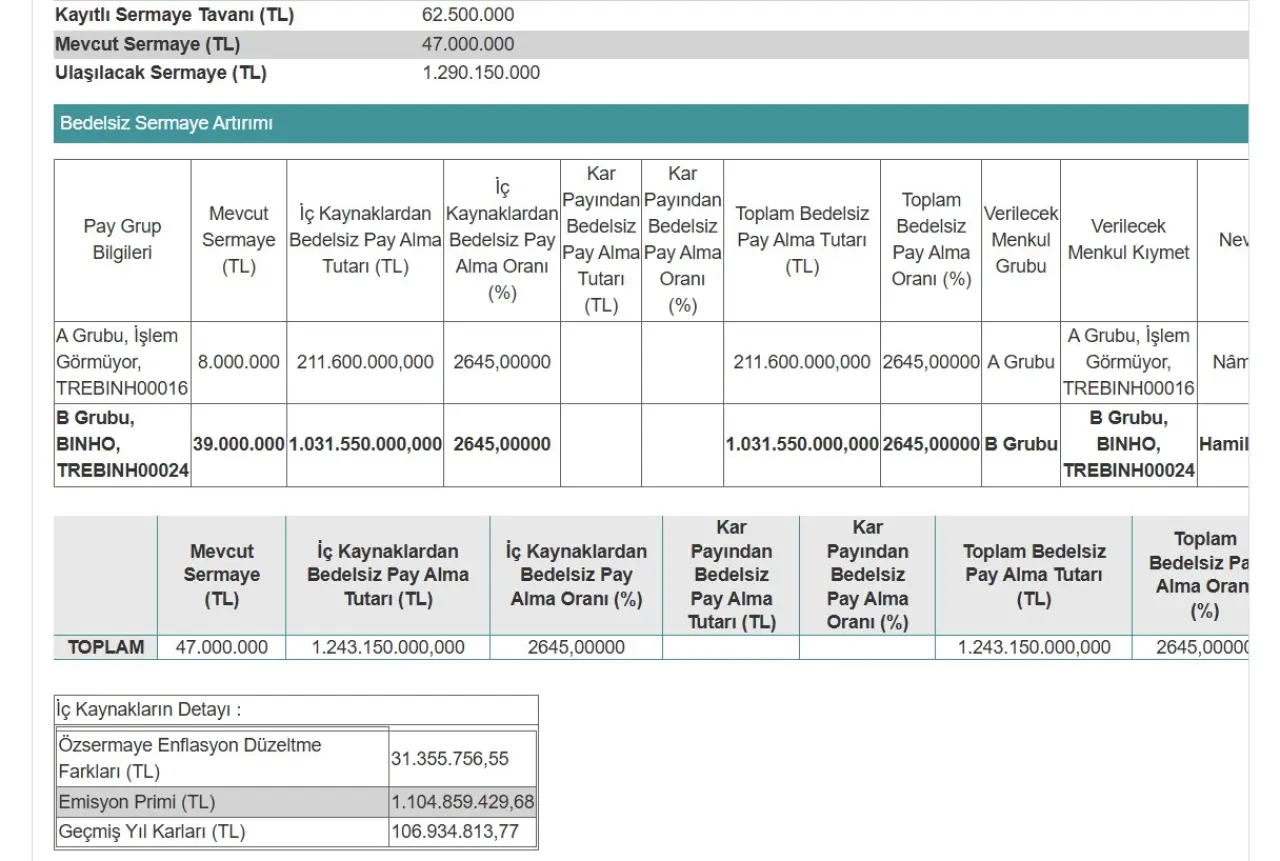Select the Geçmiş Yıl Karları value 106.934.813,77
This screenshot has width=1280, height=861.
[x=455, y=832]
